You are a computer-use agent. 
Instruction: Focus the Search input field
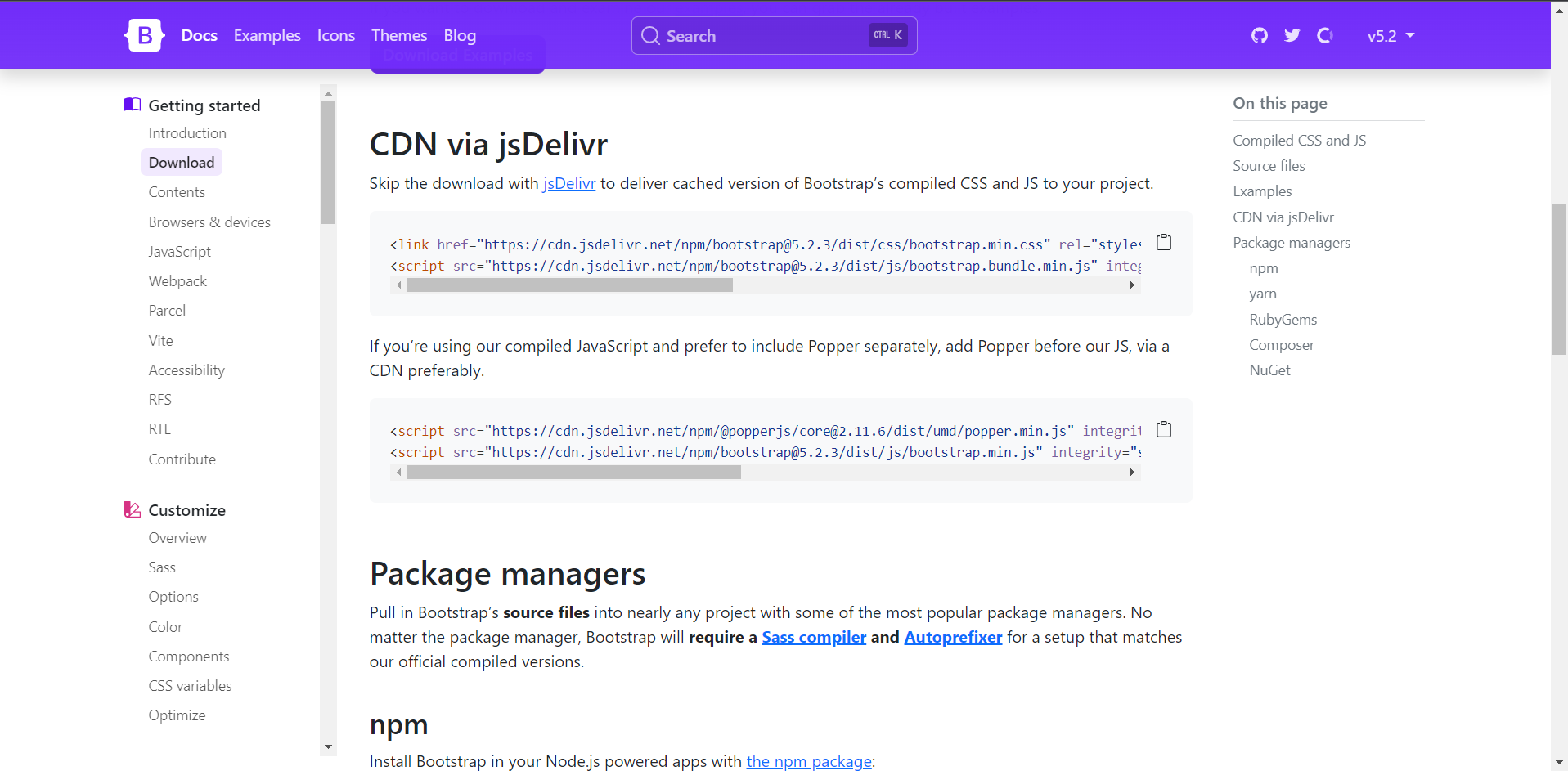[775, 36]
